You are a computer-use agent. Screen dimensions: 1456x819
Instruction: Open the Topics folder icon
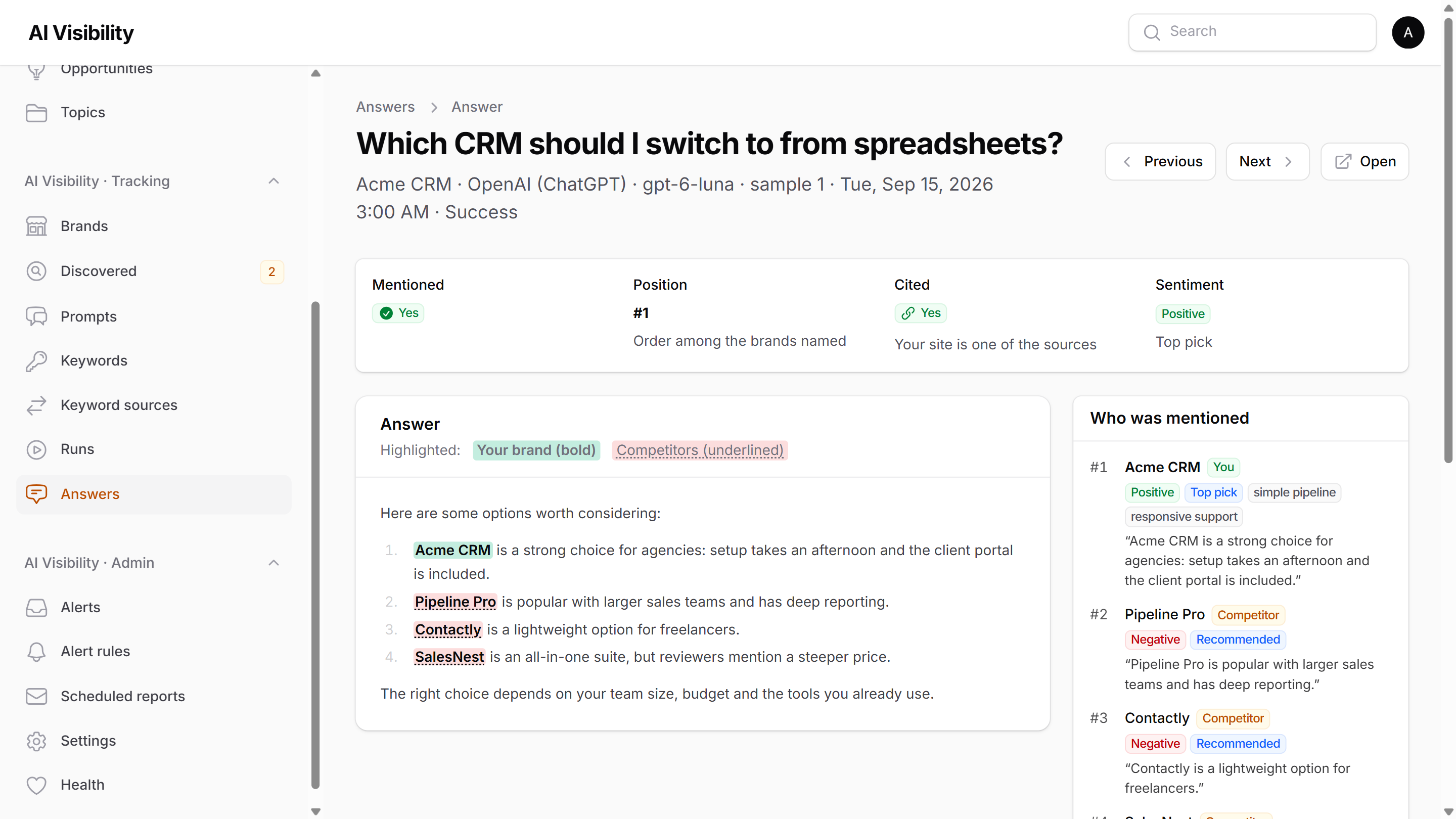[36, 113]
